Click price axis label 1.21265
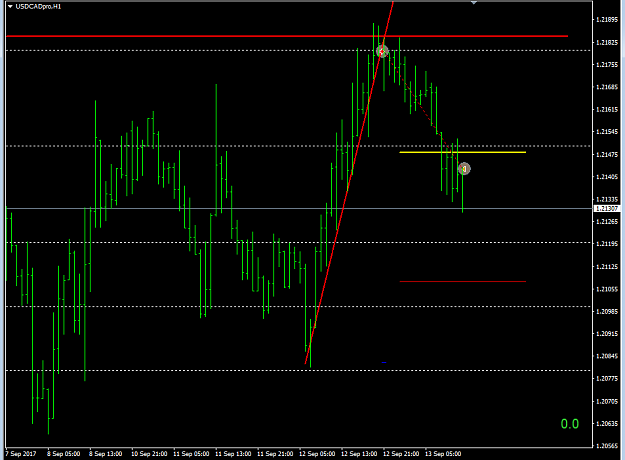625x460 pixels. pos(607,221)
